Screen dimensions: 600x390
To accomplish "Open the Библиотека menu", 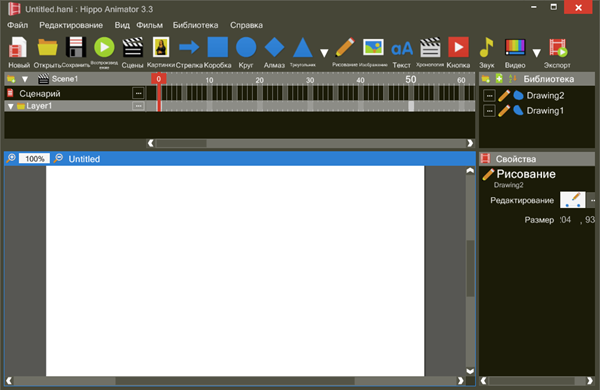I will (x=195, y=25).
